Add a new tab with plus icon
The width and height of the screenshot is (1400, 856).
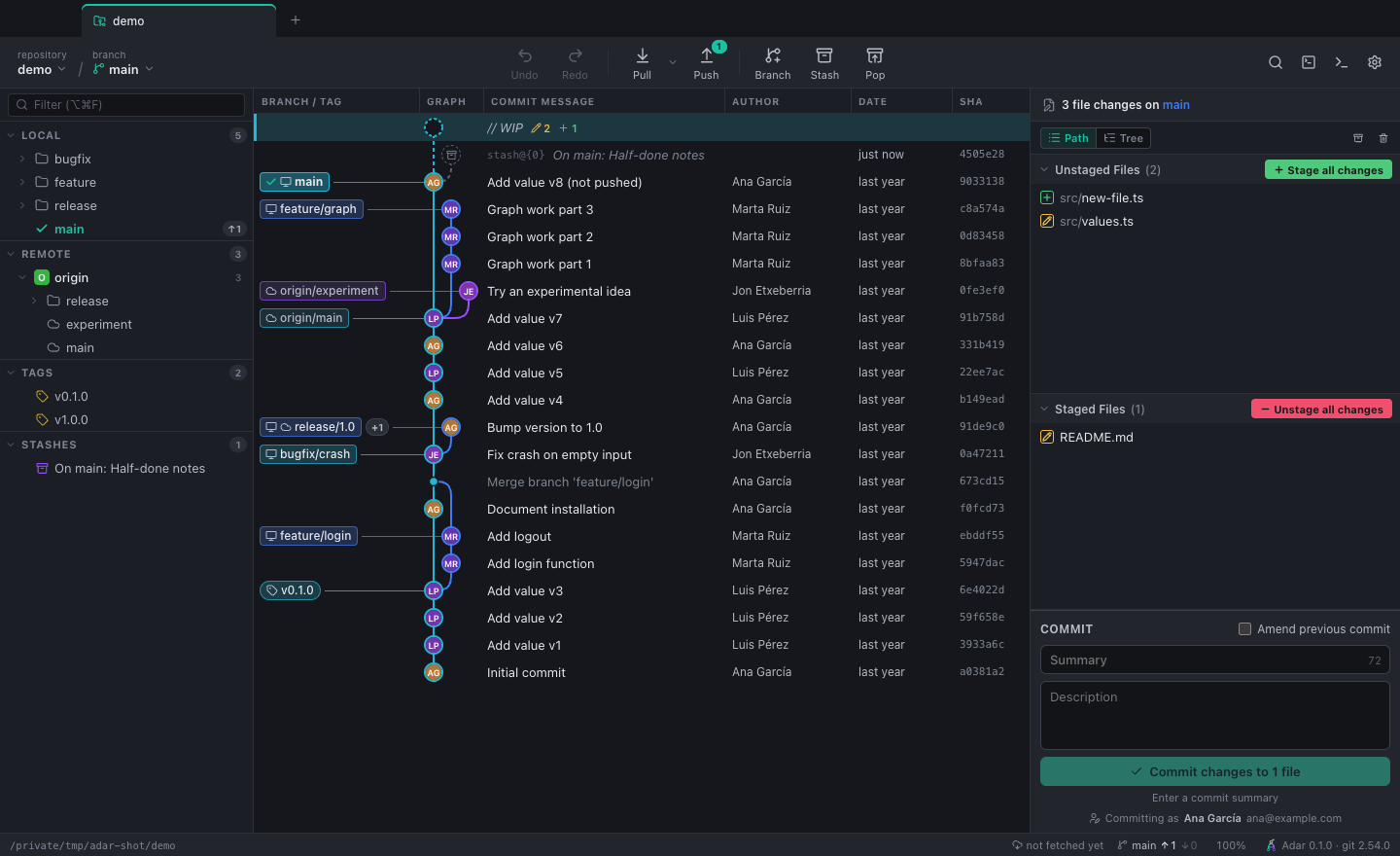pyautogui.click(x=296, y=20)
